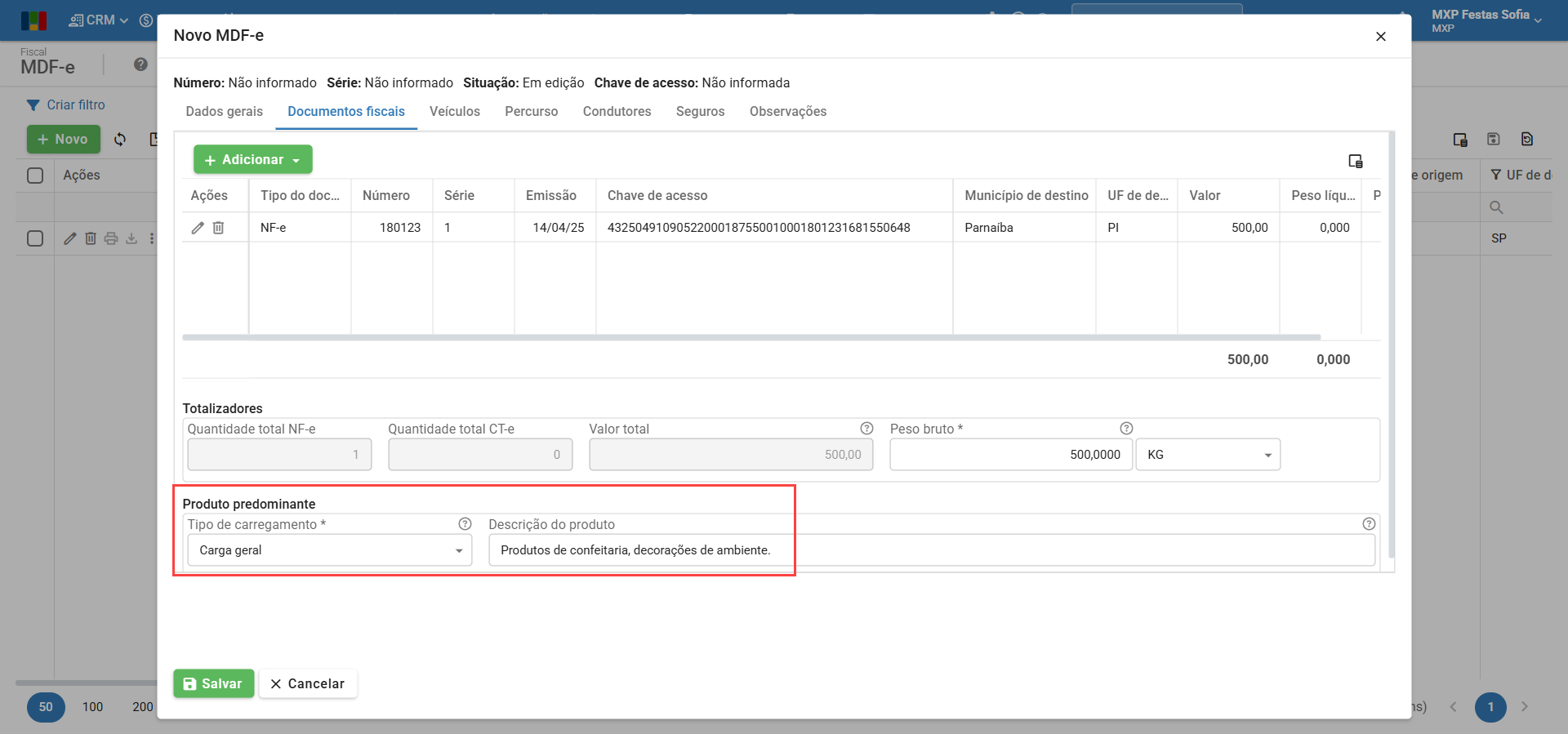Delete the NF-e 180123 document row
The width and height of the screenshot is (1568, 734).
[218, 228]
